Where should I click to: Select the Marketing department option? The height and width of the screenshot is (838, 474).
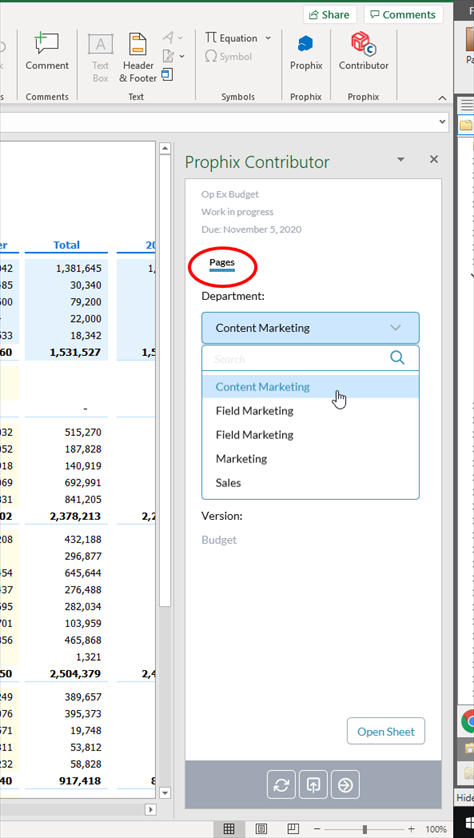[310, 459]
